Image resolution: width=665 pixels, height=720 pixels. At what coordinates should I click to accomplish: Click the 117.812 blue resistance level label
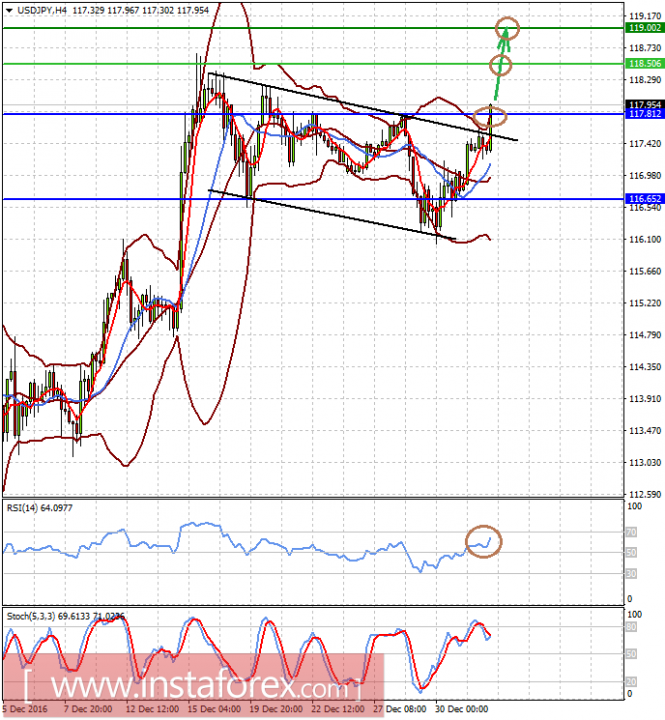(x=645, y=114)
